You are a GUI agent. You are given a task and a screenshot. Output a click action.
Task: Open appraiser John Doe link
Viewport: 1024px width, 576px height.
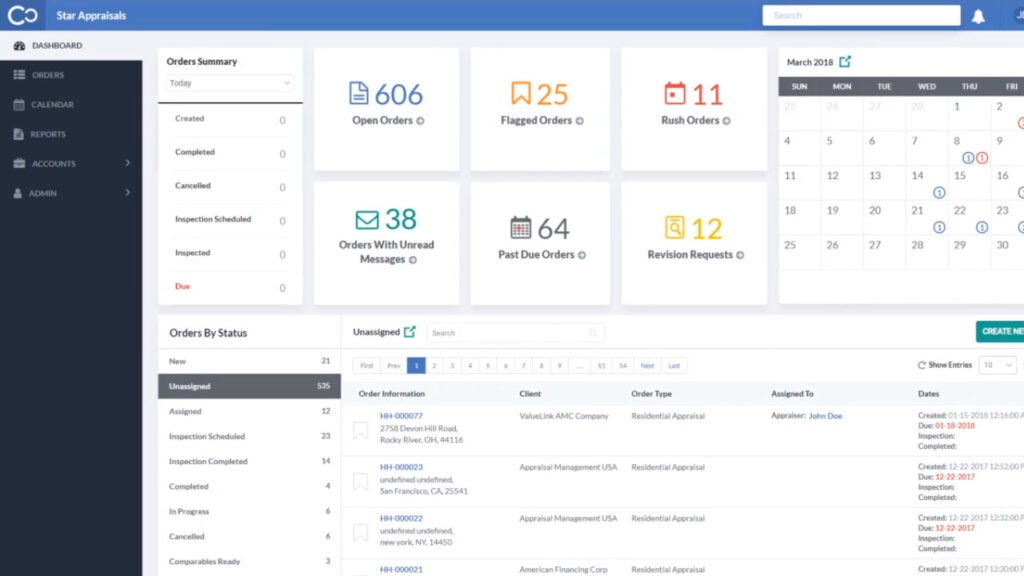coord(825,416)
